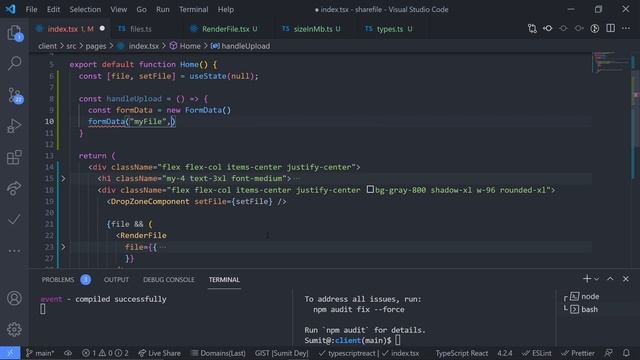This screenshot has height=360, width=640.
Task: Open the Go menu
Action: [x=141, y=9]
